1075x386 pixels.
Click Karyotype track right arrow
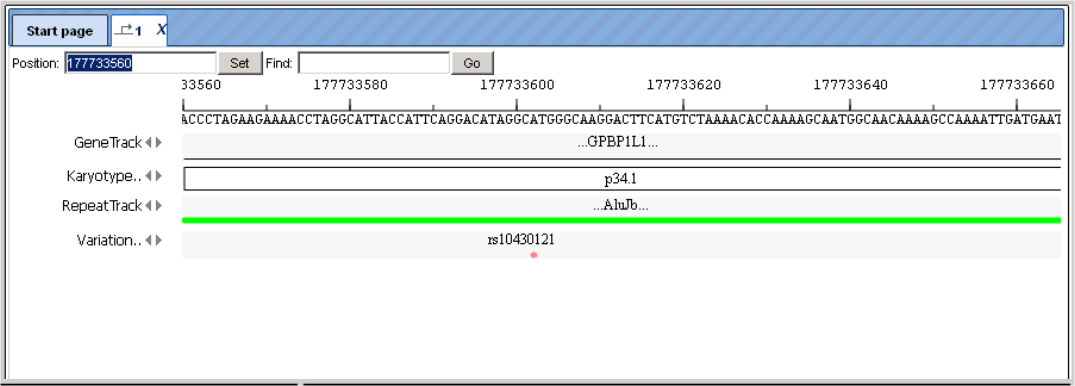tap(159, 176)
